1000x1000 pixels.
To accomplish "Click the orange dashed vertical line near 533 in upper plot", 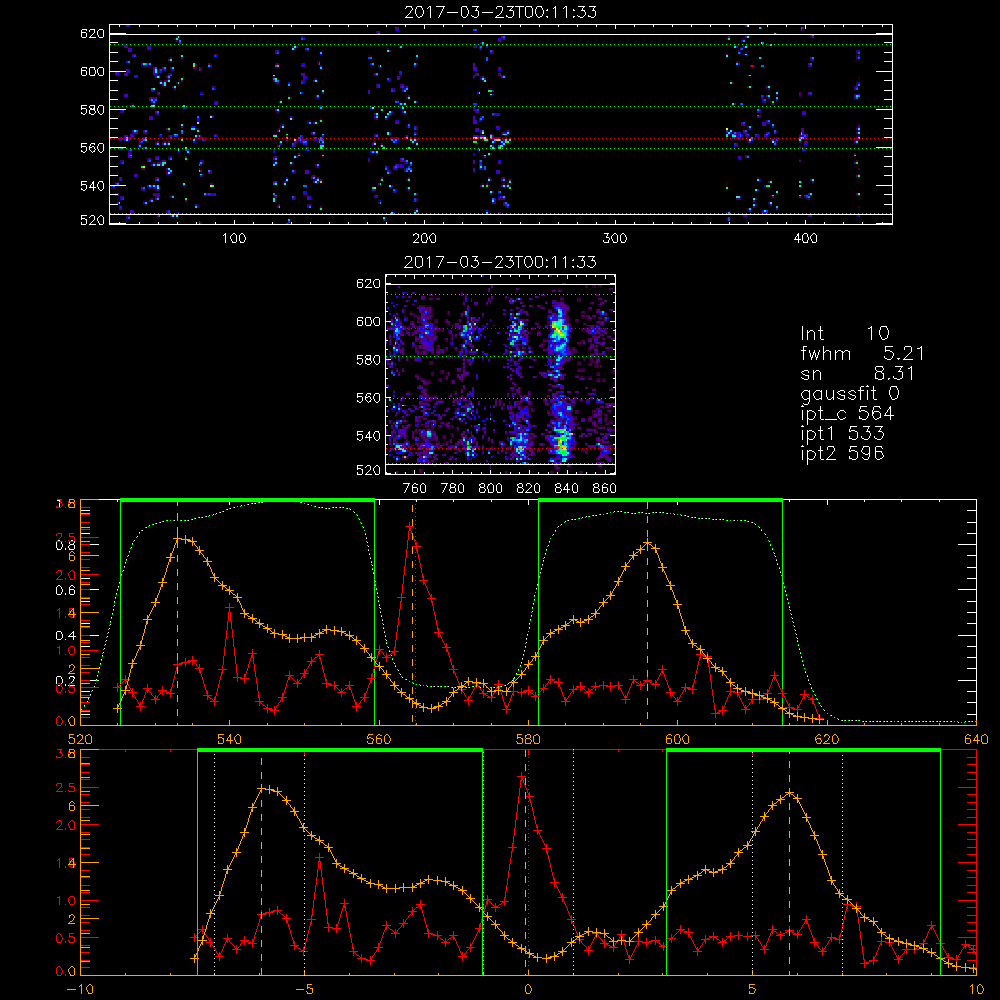I will tap(177, 612).
